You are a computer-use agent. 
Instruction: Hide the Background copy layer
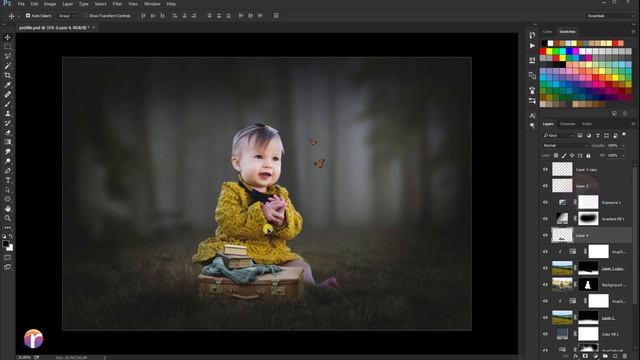click(x=545, y=284)
